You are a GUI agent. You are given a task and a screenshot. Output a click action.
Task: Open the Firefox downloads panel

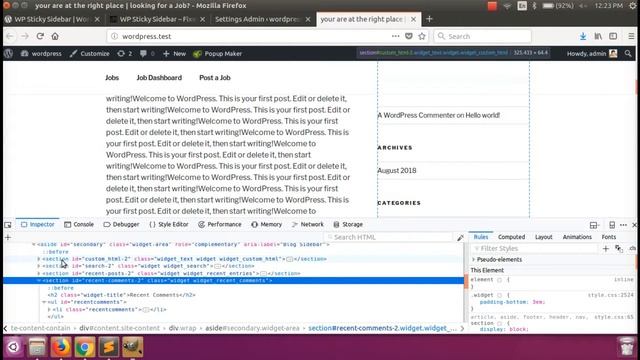coord(583,36)
